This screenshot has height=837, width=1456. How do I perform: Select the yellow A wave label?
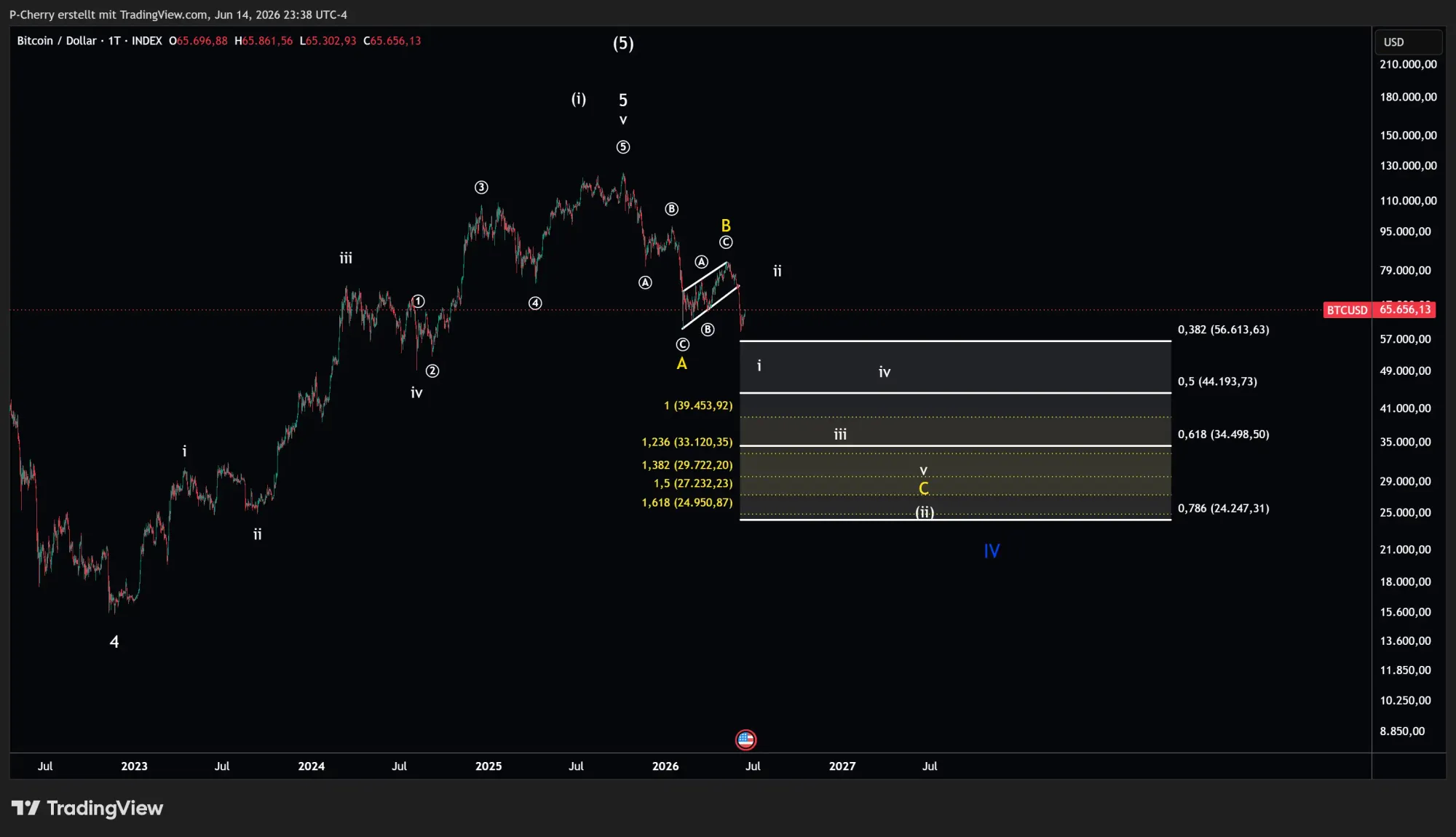click(x=681, y=363)
